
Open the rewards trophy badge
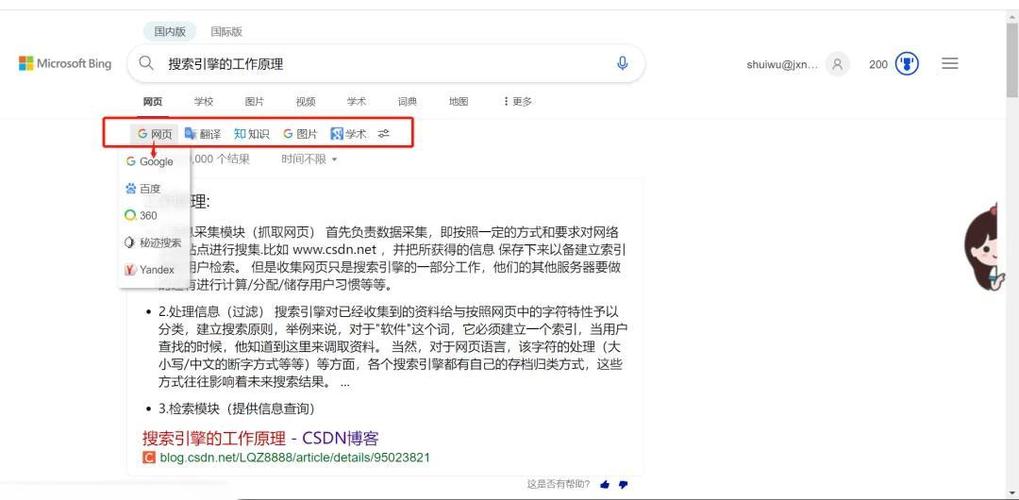tap(907, 64)
